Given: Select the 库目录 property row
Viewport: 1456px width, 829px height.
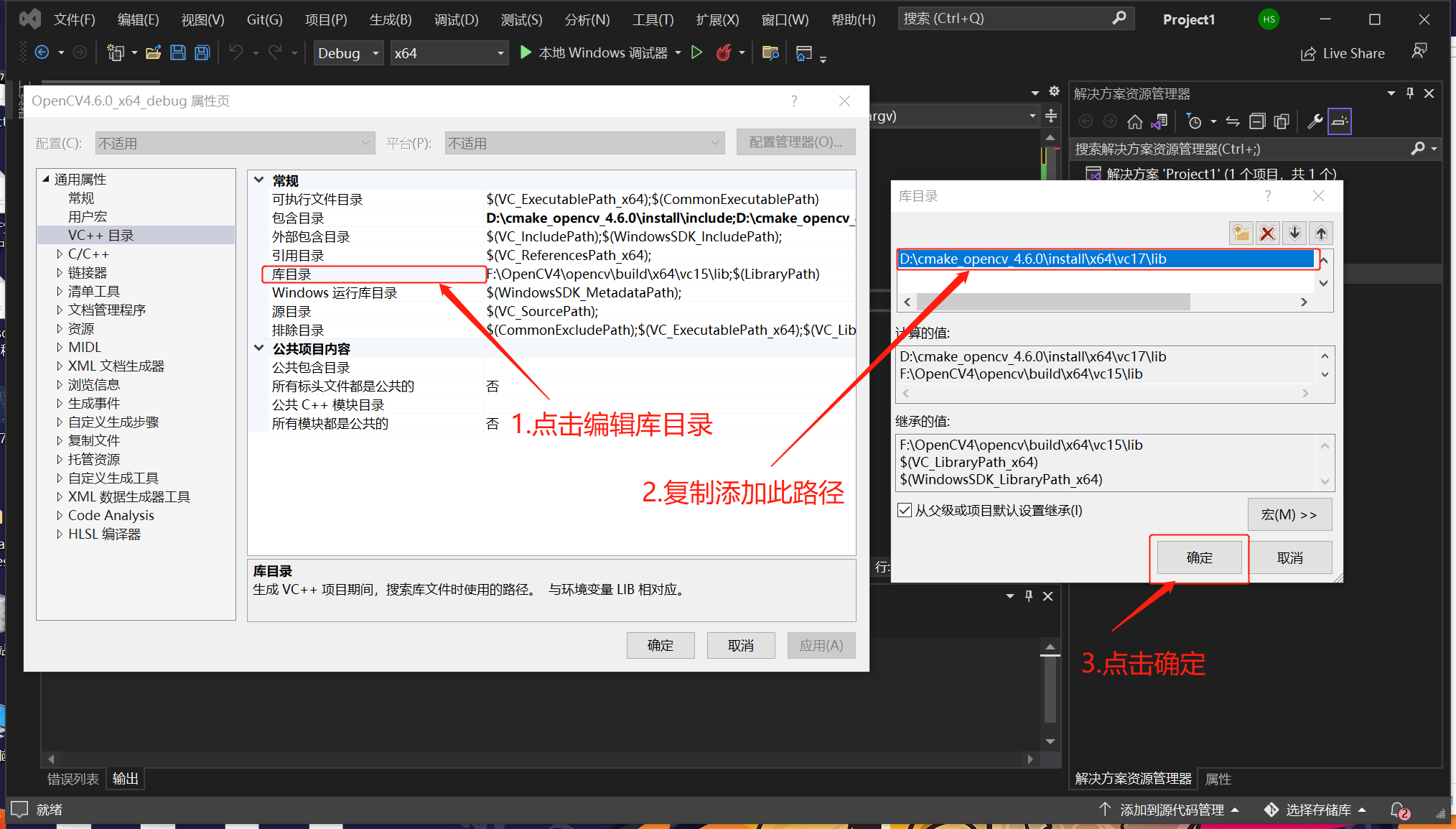Looking at the screenshot, I should pos(551,274).
